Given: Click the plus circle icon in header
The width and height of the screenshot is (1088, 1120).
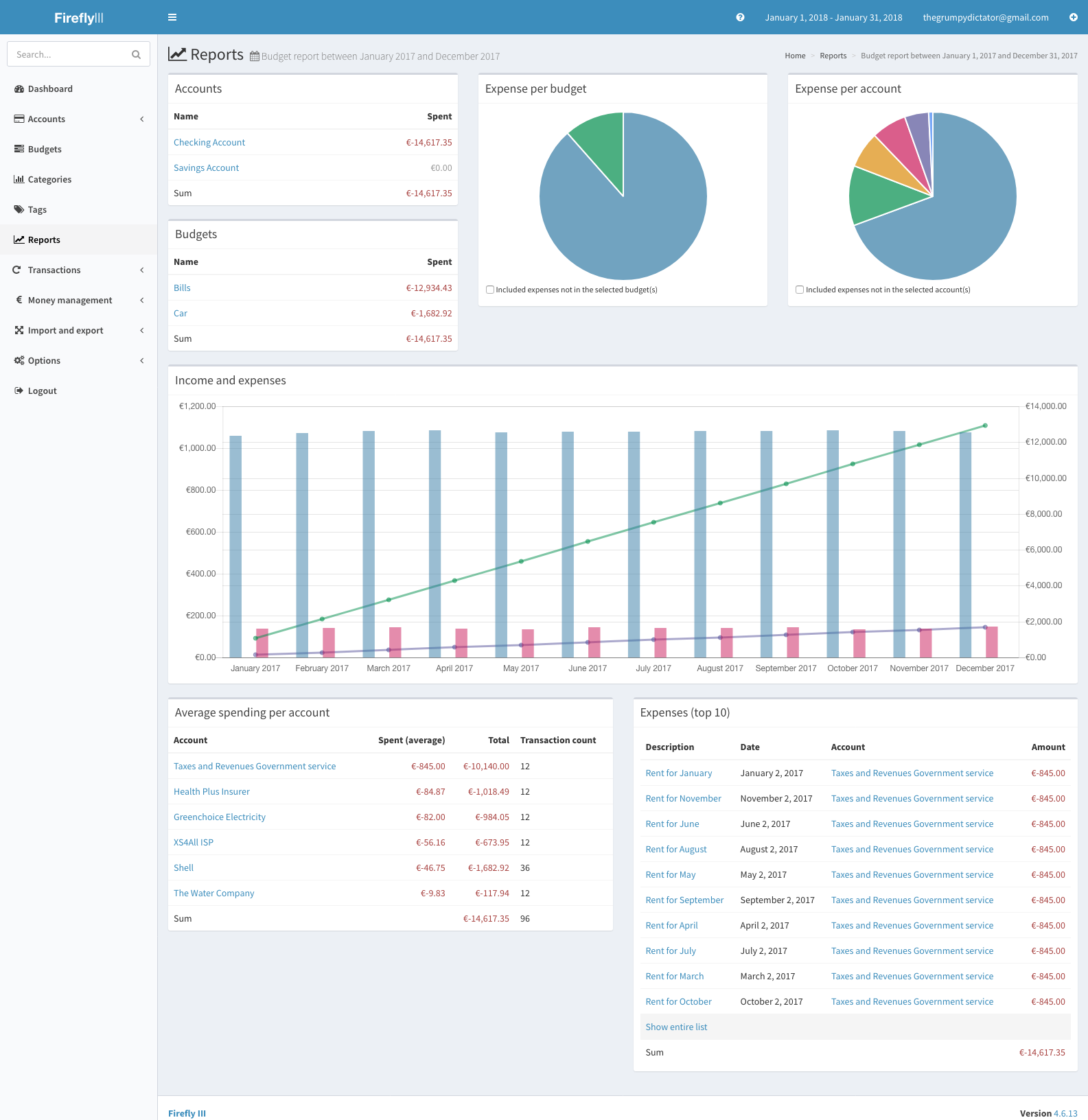Looking at the screenshot, I should pyautogui.click(x=1073, y=17).
